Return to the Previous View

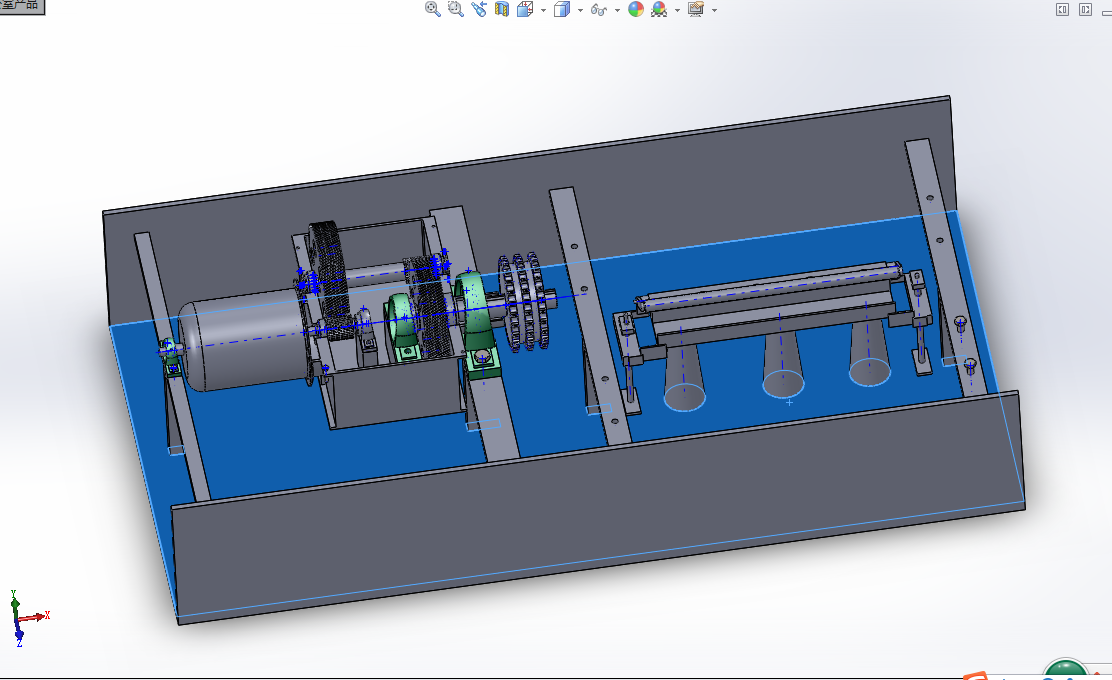tap(479, 9)
